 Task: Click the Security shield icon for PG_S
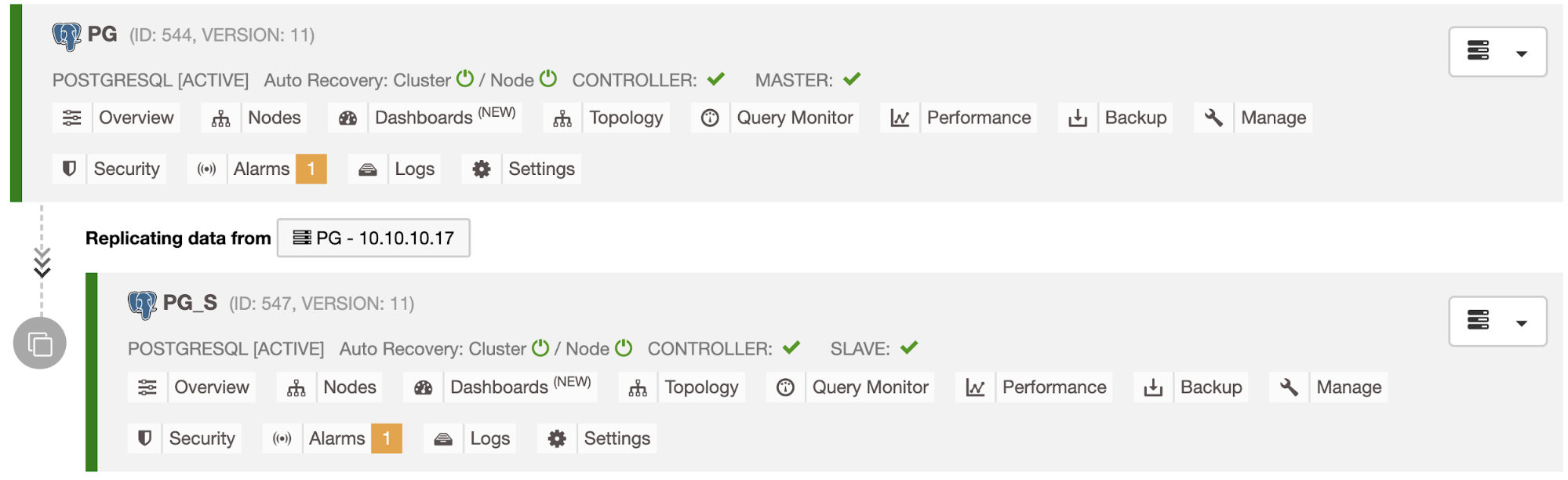point(145,438)
